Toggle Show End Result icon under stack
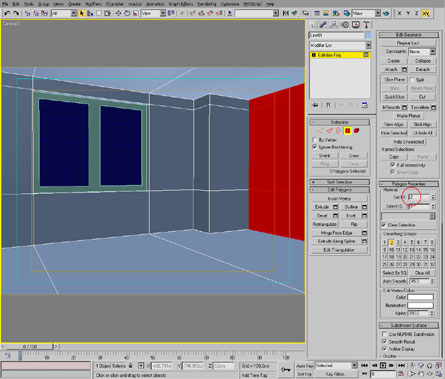The image size is (445, 379). click(328, 105)
